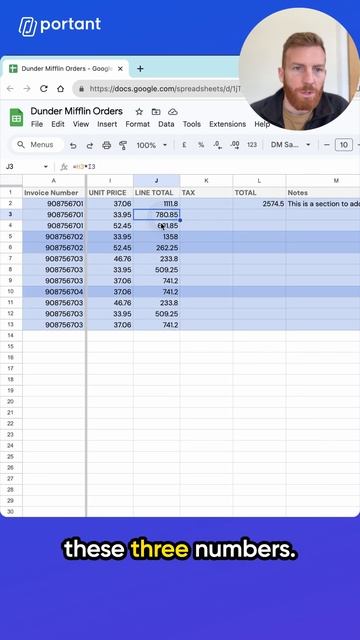
Task: Open the Format menu
Action: (138, 124)
